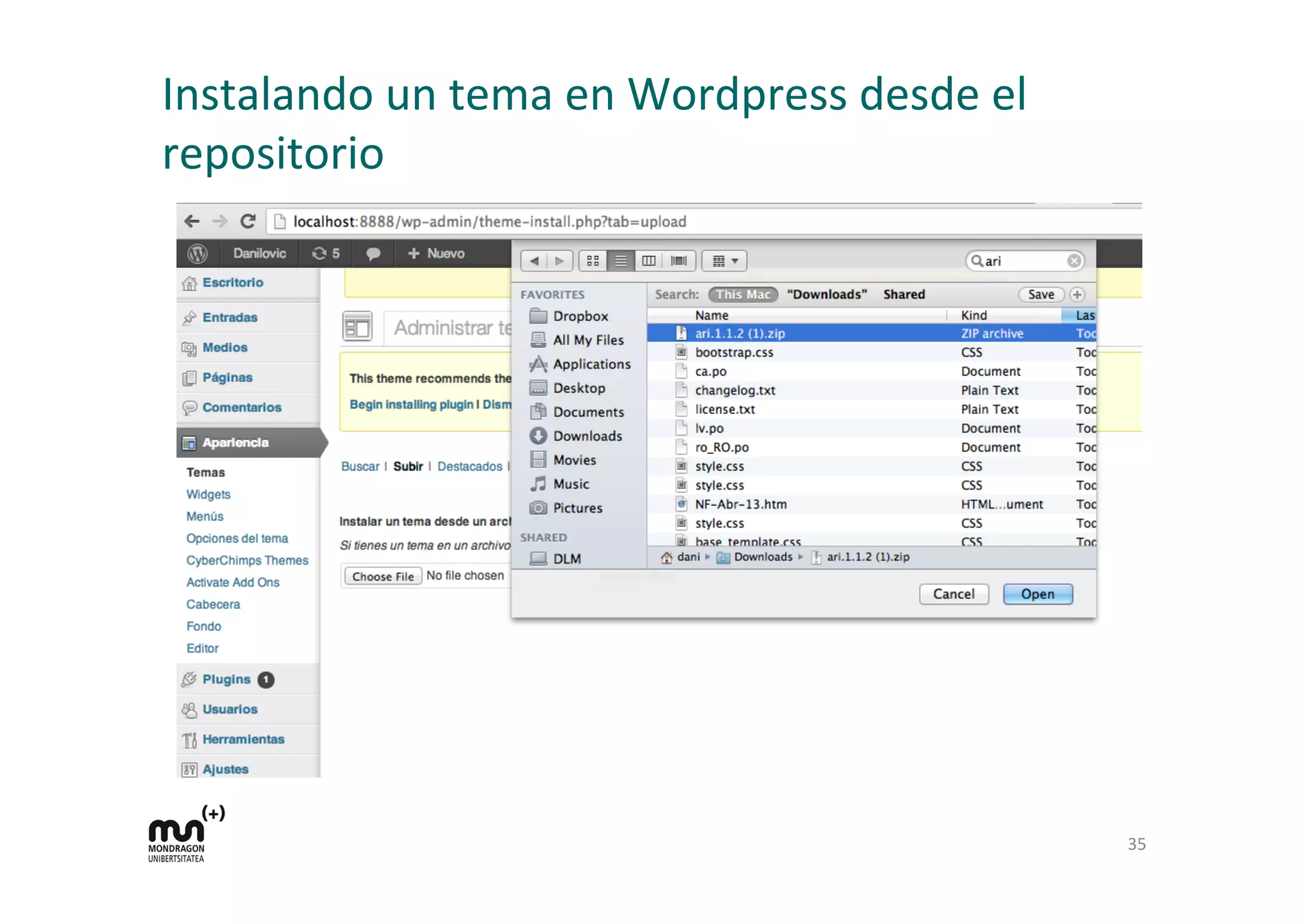Switch file dialog to cover flow view
This screenshot has height=924, width=1308.
click(678, 261)
